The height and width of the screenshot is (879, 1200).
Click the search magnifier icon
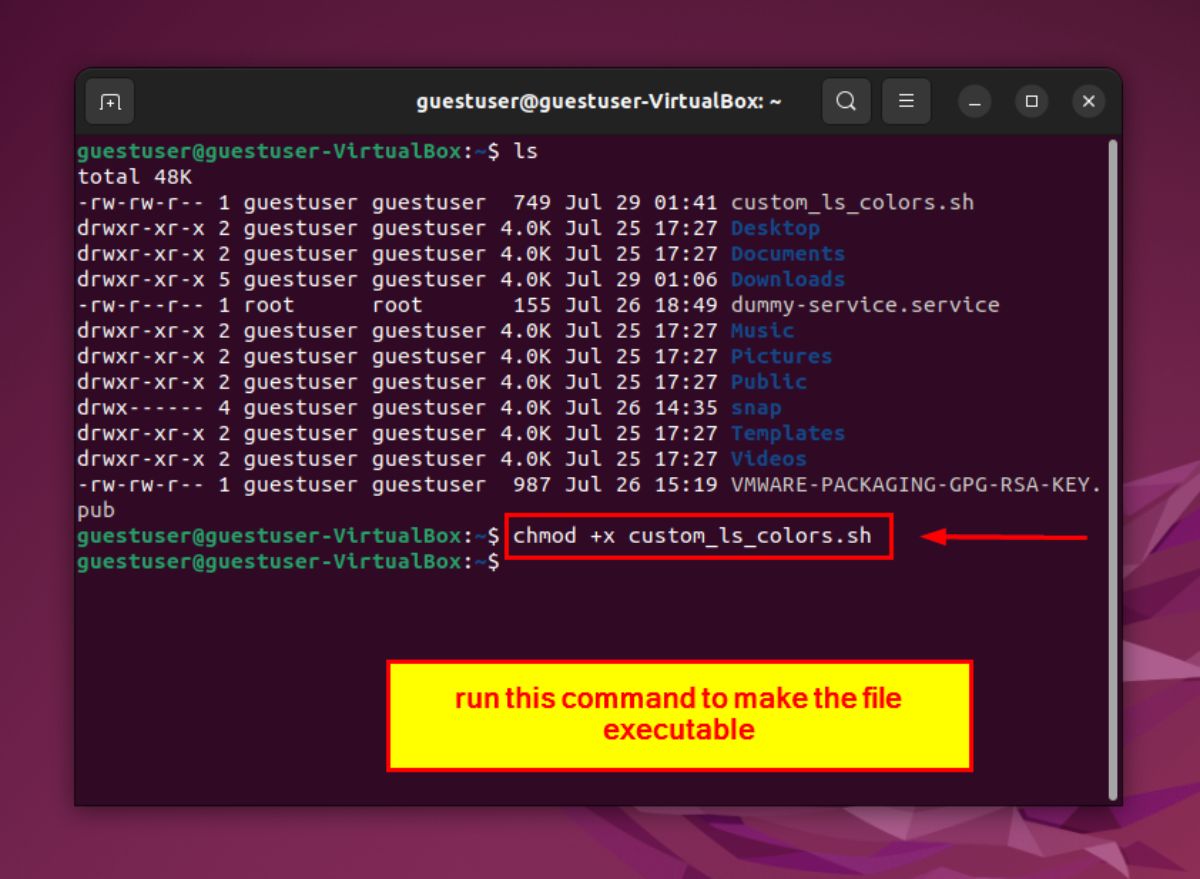[x=846, y=101]
